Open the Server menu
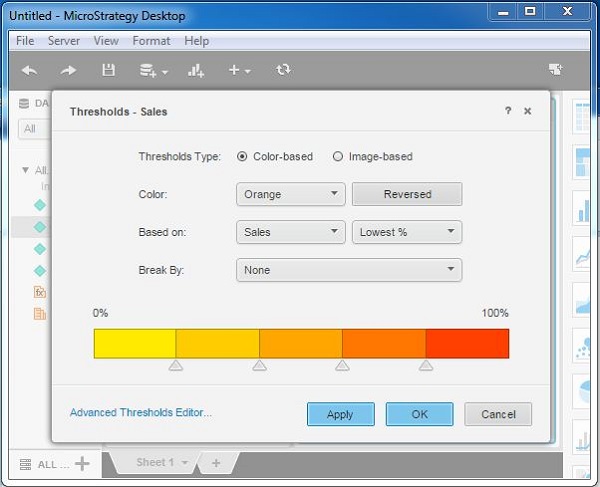 pyautogui.click(x=64, y=41)
